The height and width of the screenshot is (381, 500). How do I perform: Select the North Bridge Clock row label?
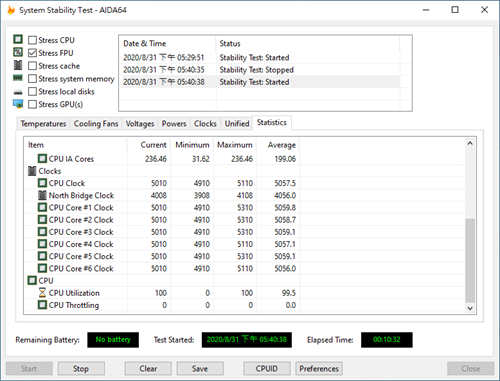81,195
